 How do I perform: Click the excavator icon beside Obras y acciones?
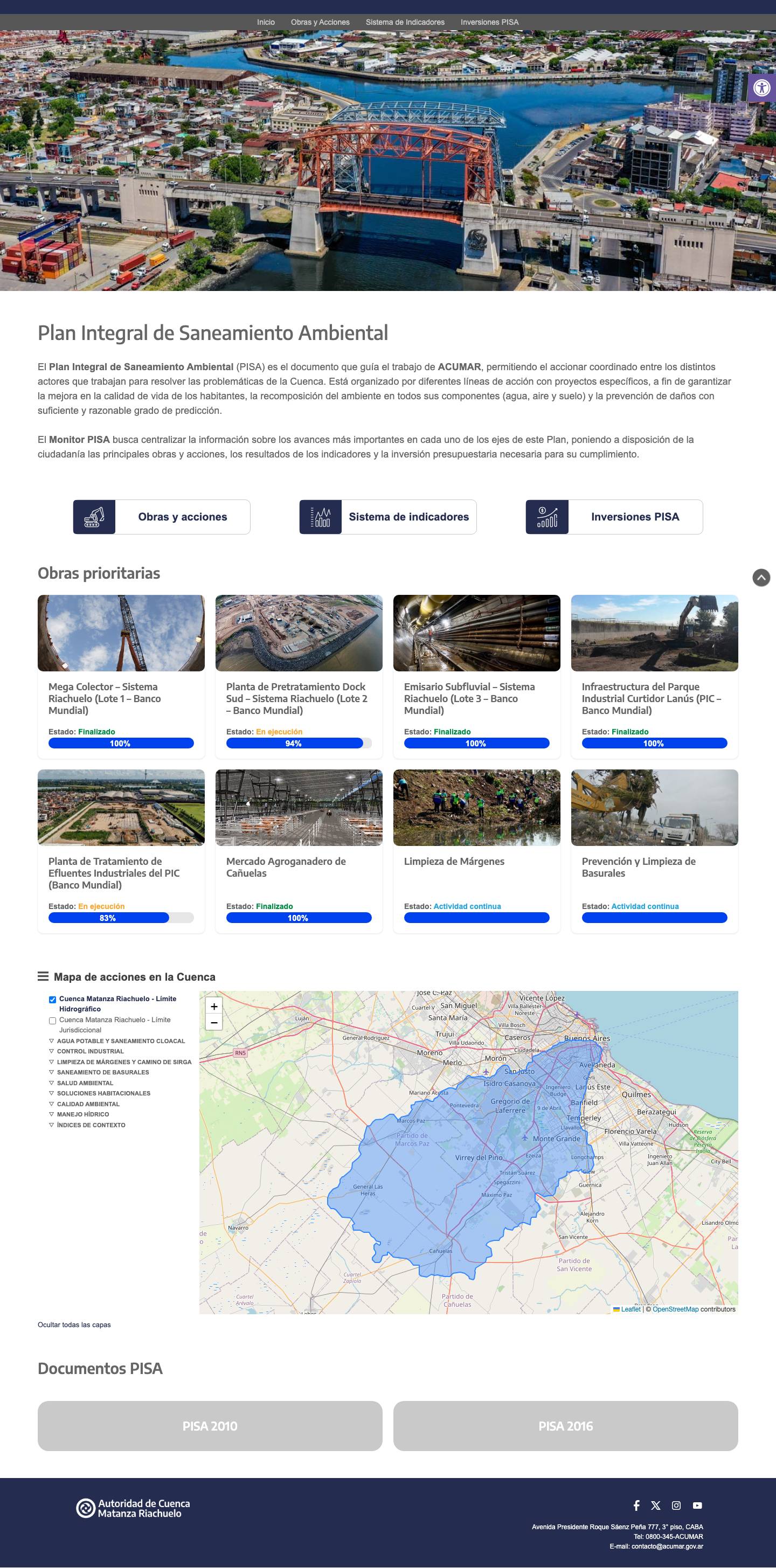[x=94, y=517]
